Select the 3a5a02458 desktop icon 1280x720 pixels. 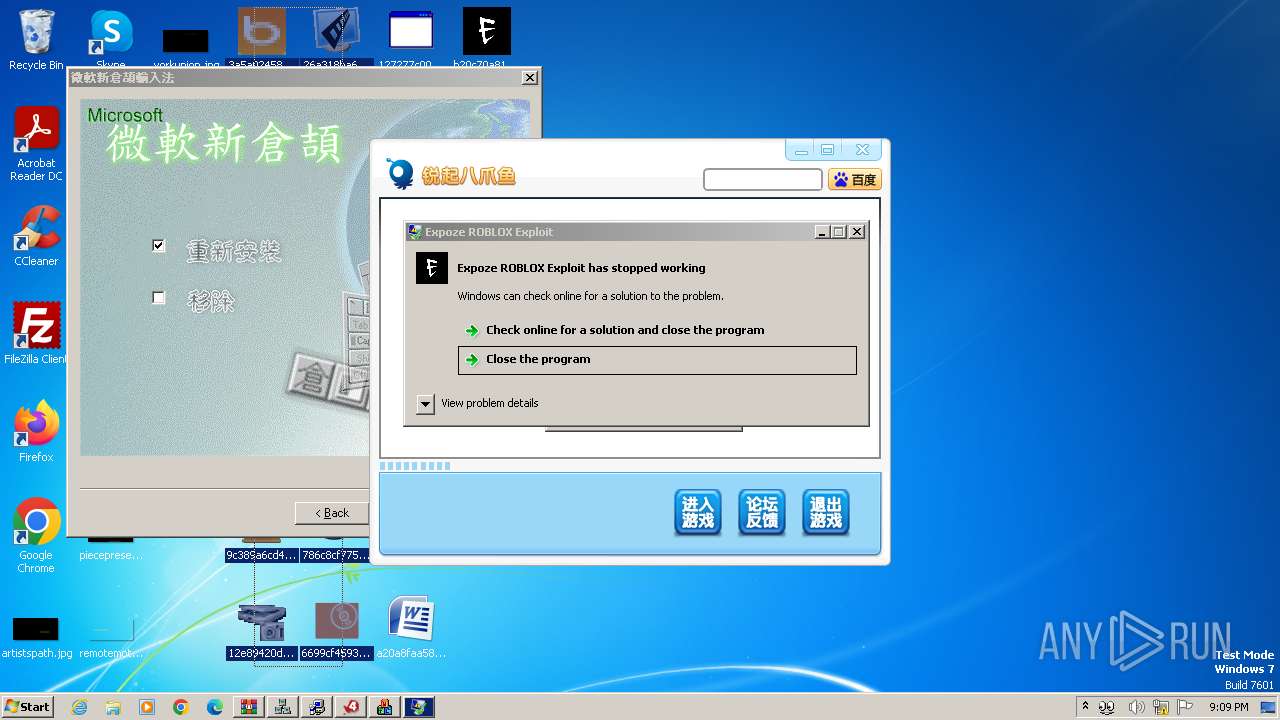[x=261, y=38]
